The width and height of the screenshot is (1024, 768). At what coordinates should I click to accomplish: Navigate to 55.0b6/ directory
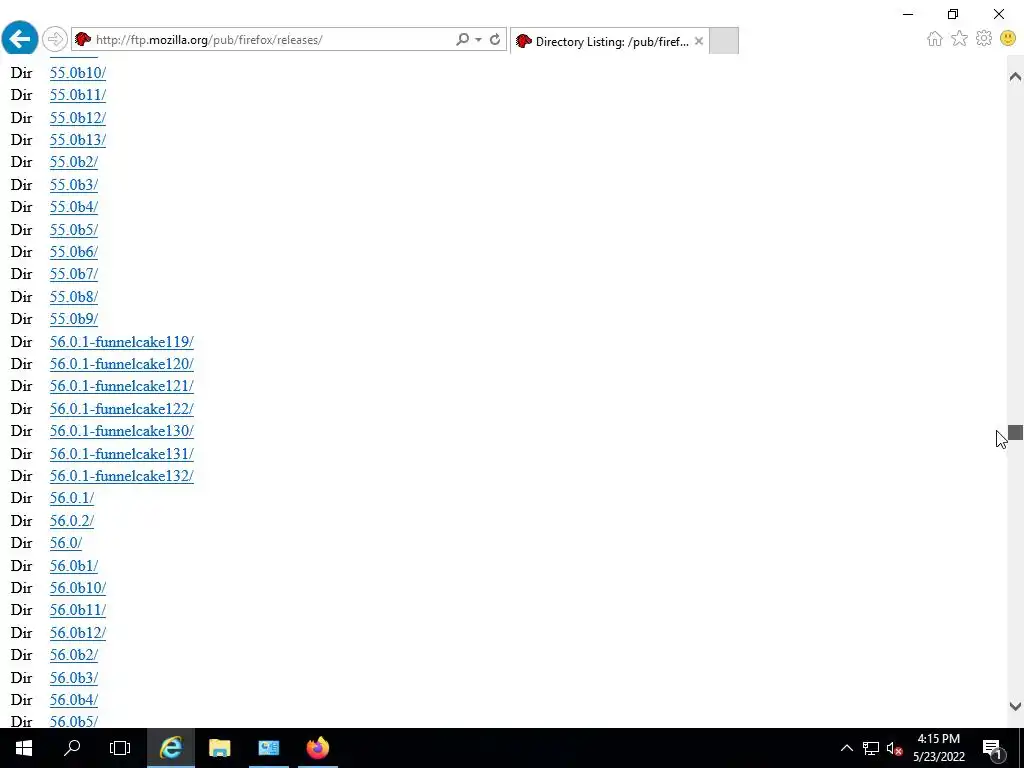[x=74, y=252]
